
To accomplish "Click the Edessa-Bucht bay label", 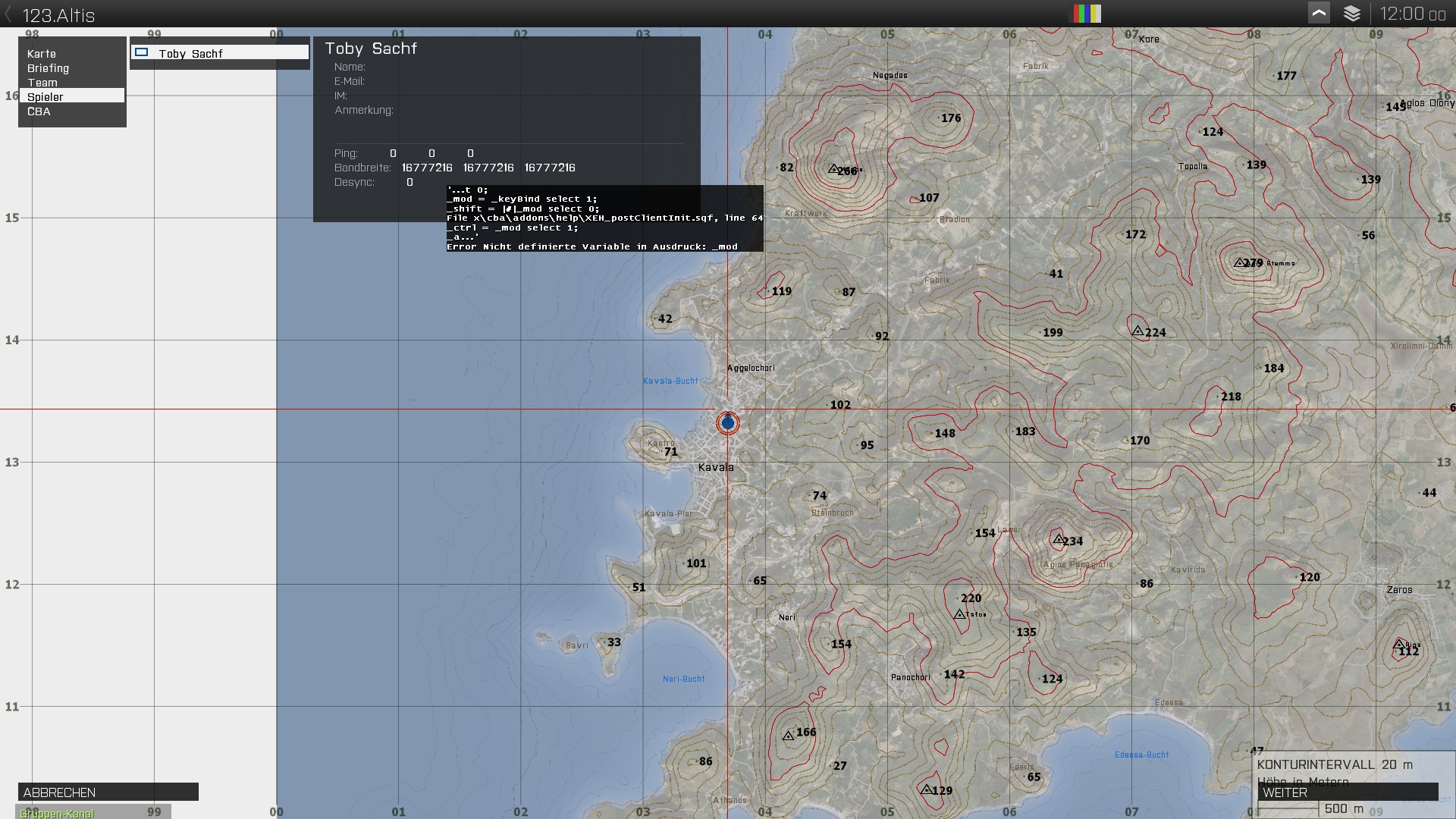I will [1142, 755].
